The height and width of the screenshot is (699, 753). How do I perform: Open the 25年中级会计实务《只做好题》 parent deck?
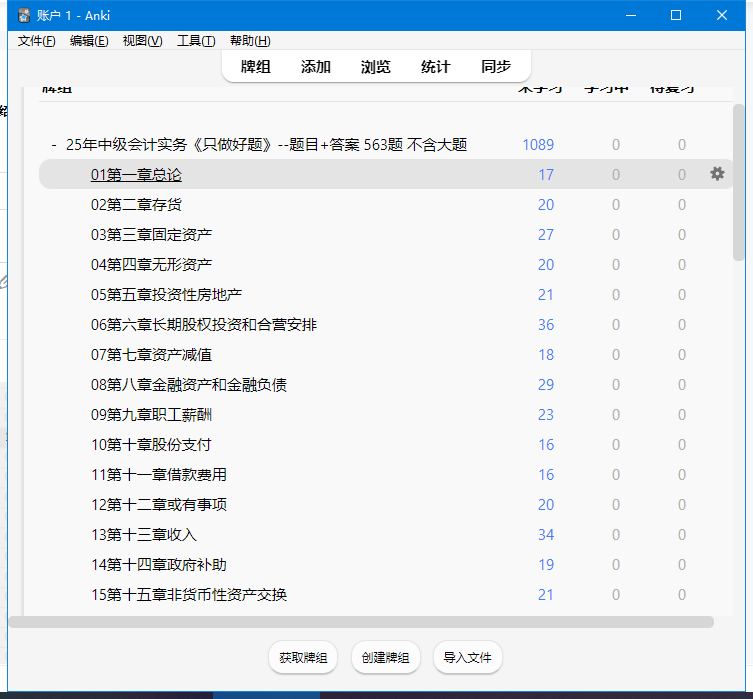point(267,145)
